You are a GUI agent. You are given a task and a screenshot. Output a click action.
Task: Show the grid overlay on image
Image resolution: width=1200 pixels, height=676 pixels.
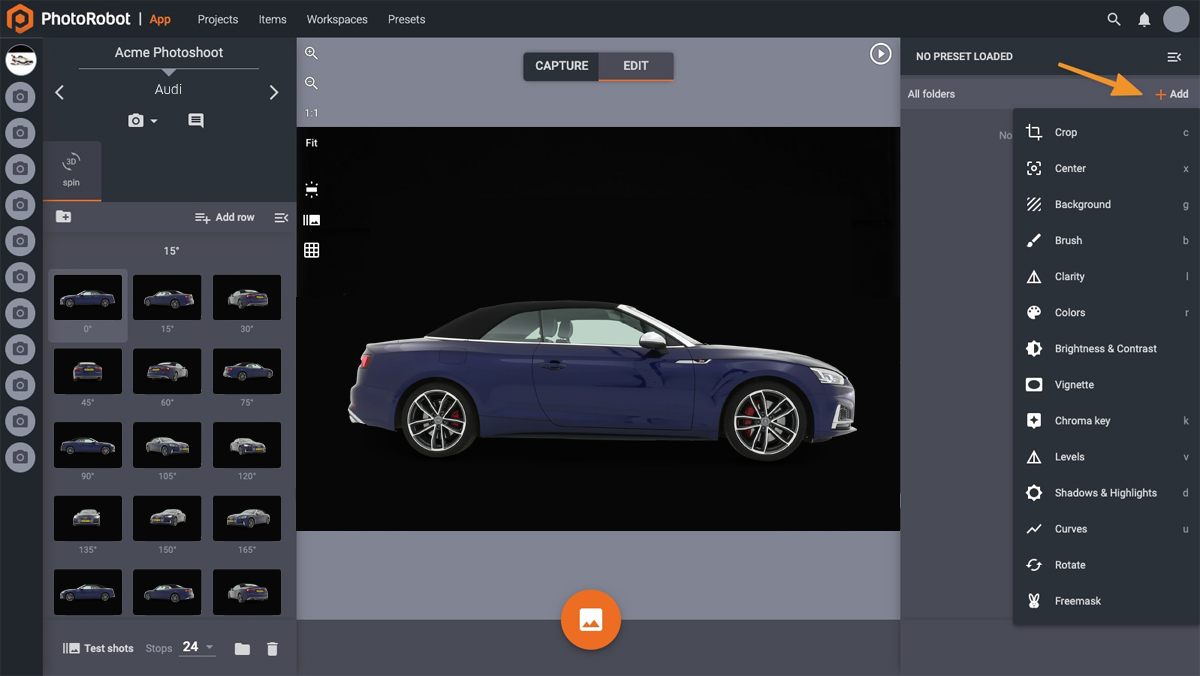point(311,250)
